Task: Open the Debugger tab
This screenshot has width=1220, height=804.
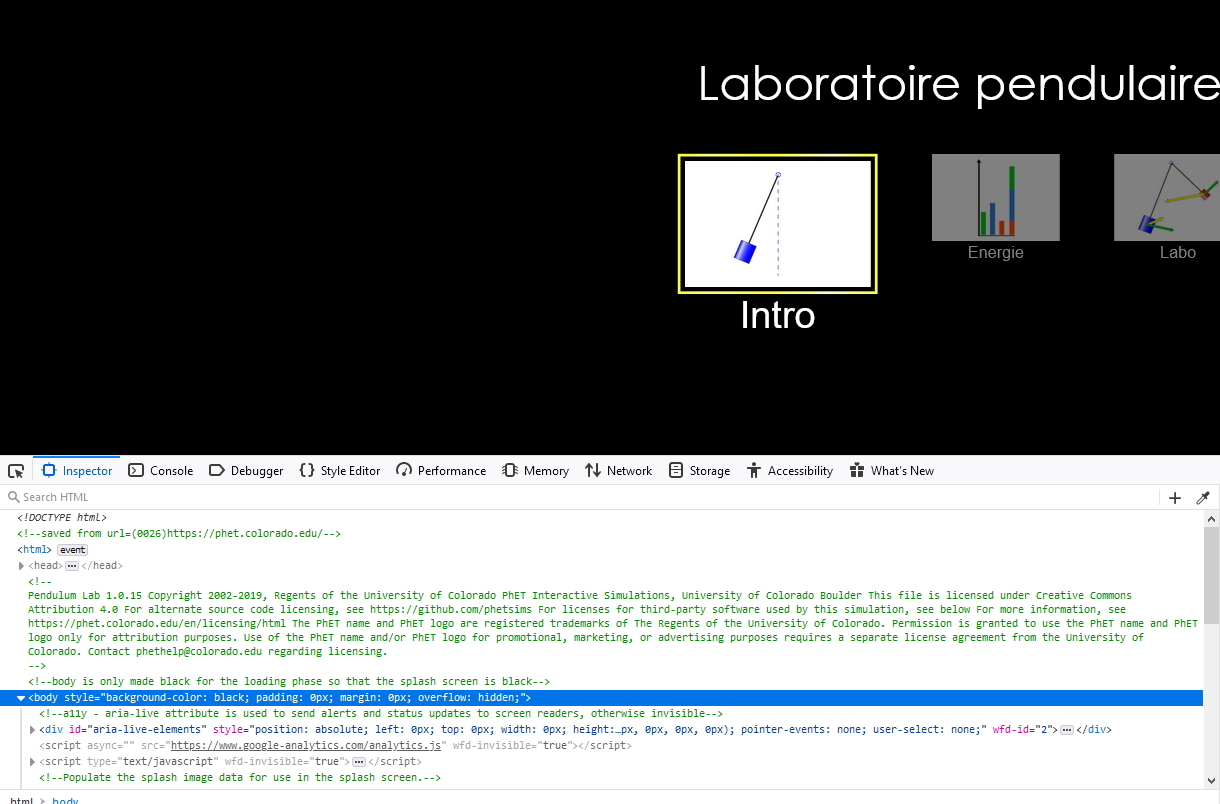Action: click(x=246, y=471)
